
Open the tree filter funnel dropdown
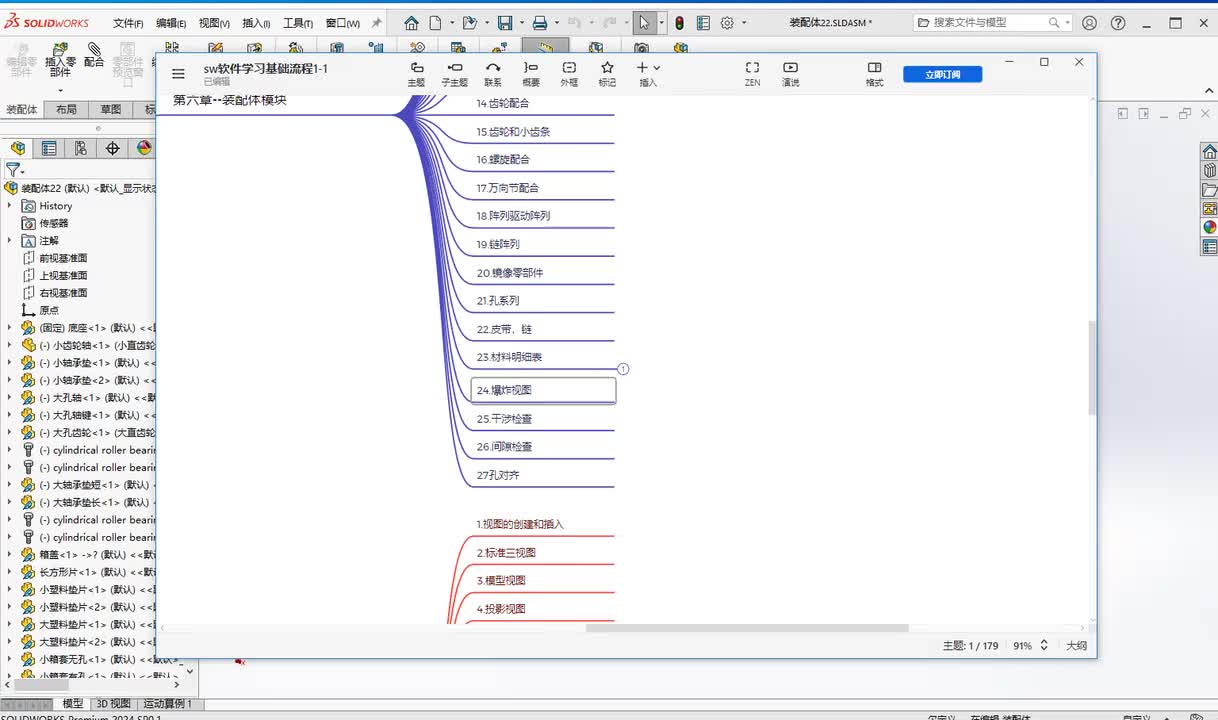click(14, 170)
